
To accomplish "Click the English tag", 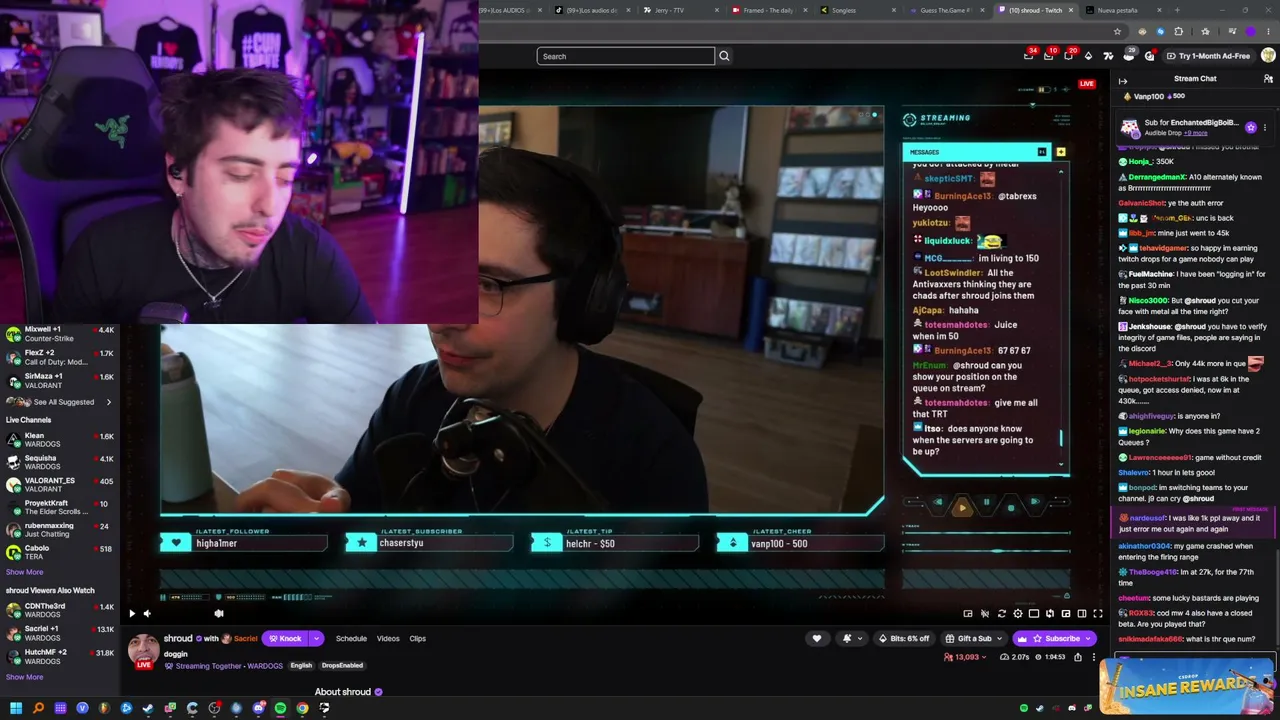I will [301, 665].
